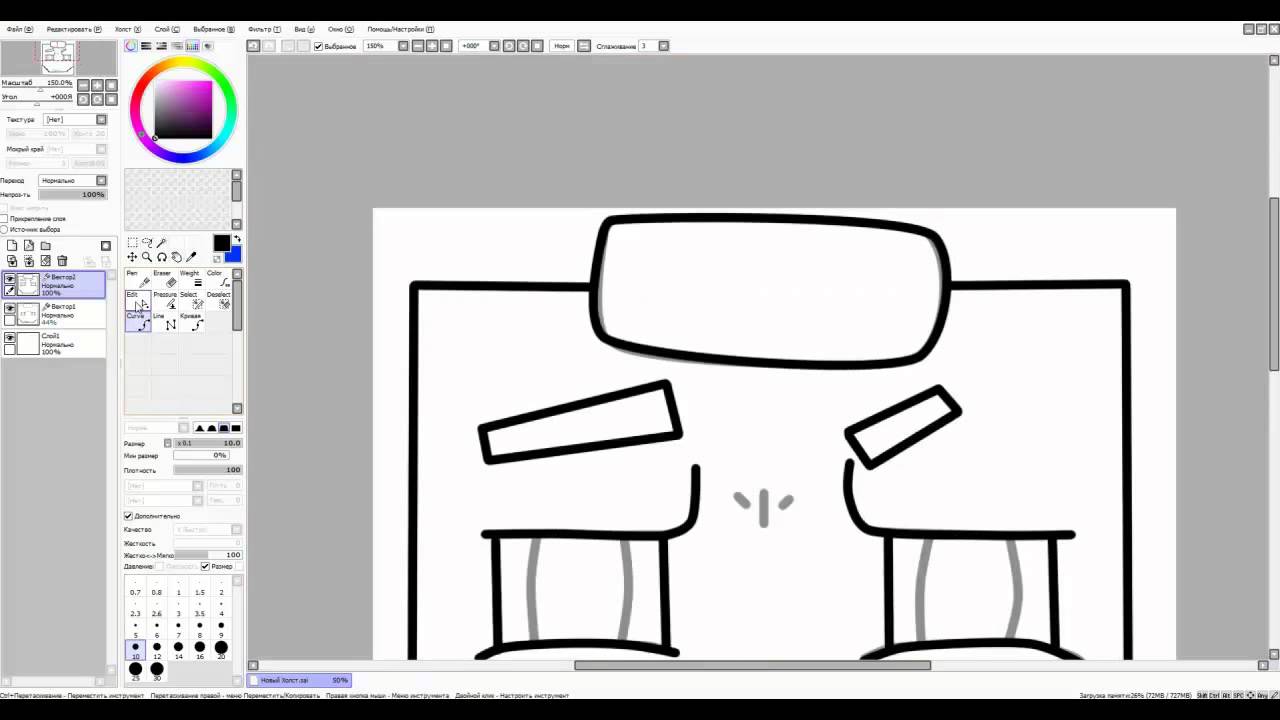Activate rectangular selection tool
This screenshot has width=1280, height=720.
pyautogui.click(x=132, y=243)
